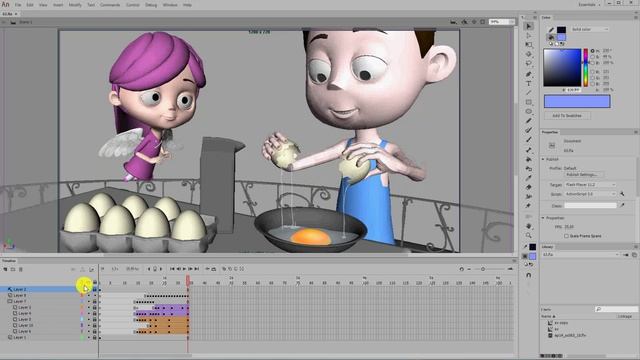Open the Modify menu
640x360 pixels.
pos(75,5)
